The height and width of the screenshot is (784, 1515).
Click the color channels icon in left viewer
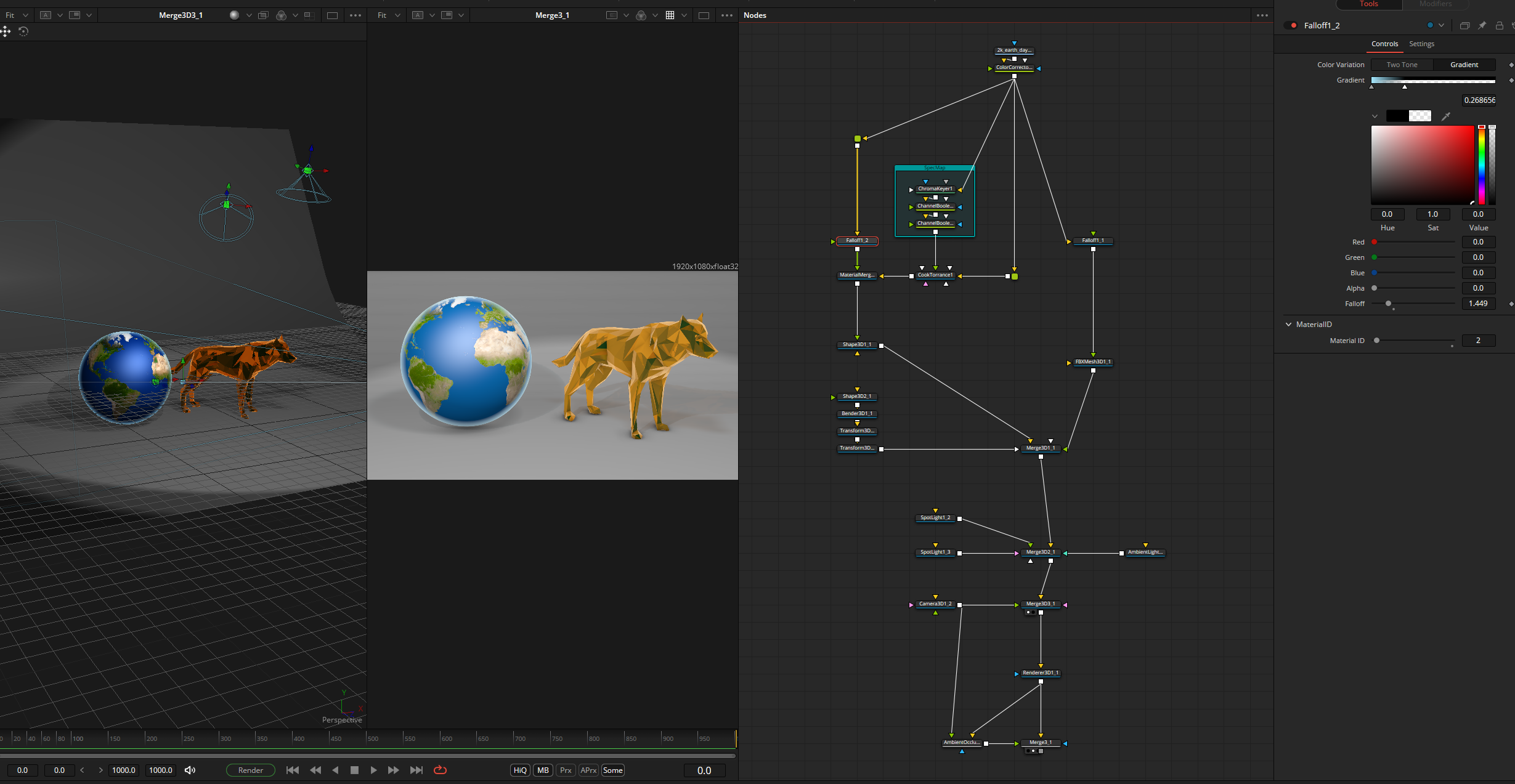pos(282,15)
